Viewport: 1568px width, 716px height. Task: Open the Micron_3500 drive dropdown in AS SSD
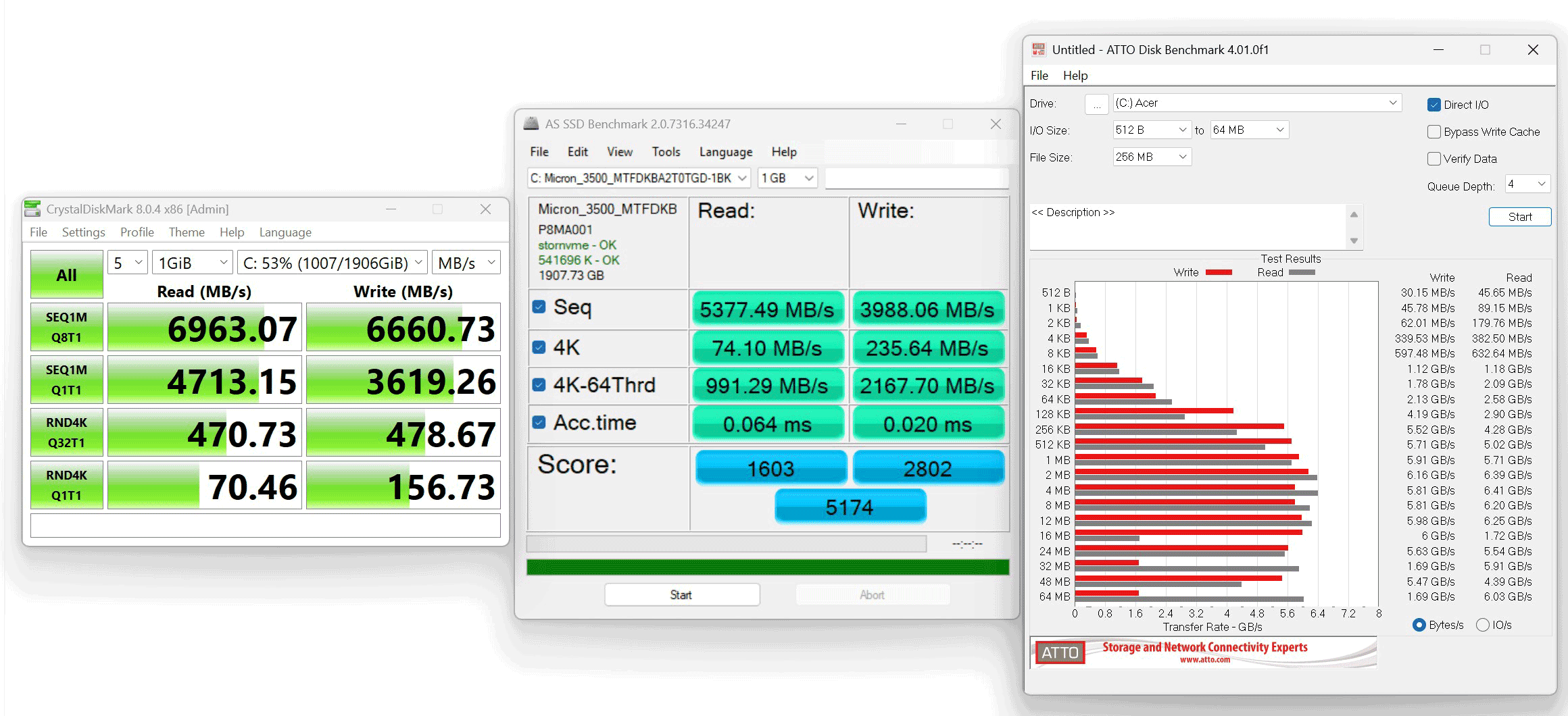pos(639,178)
